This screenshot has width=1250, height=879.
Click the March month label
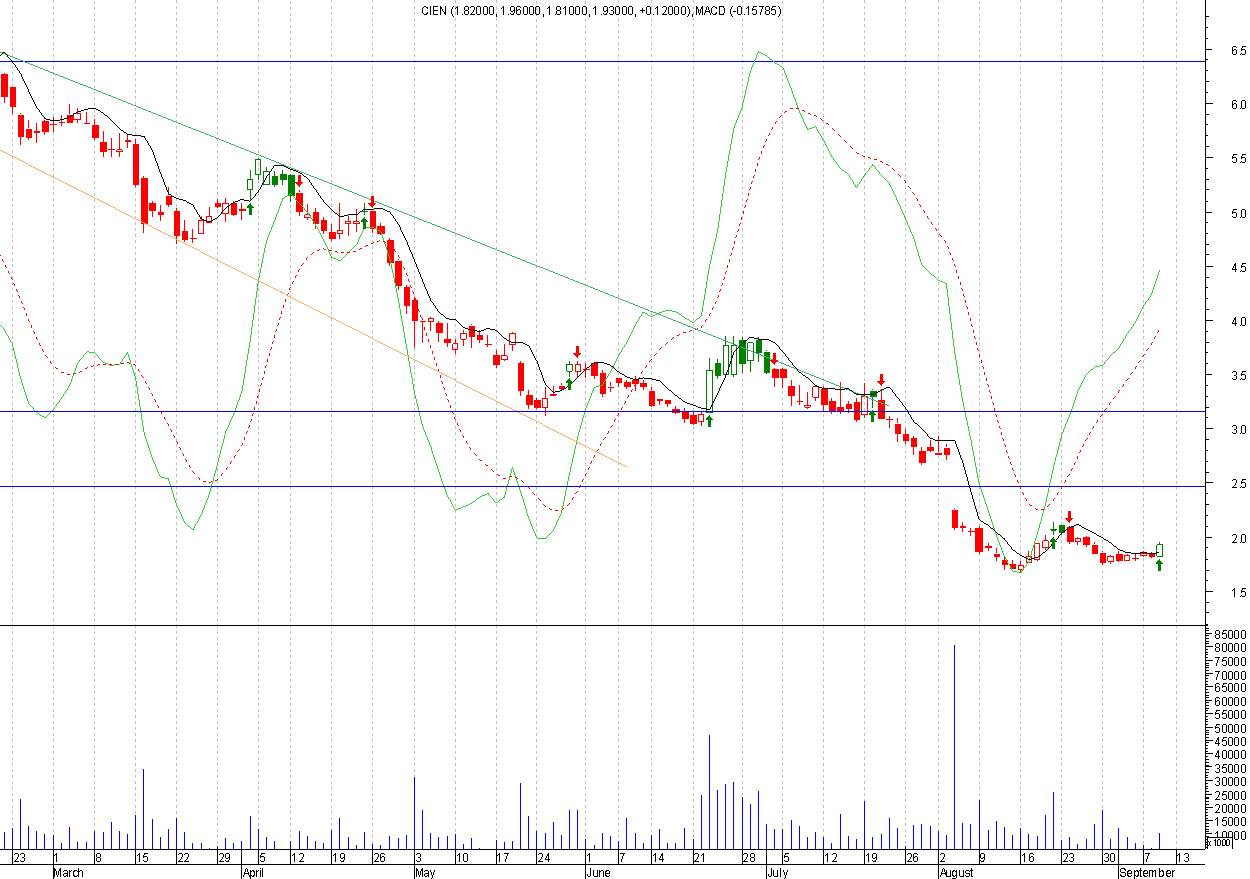[x=69, y=872]
